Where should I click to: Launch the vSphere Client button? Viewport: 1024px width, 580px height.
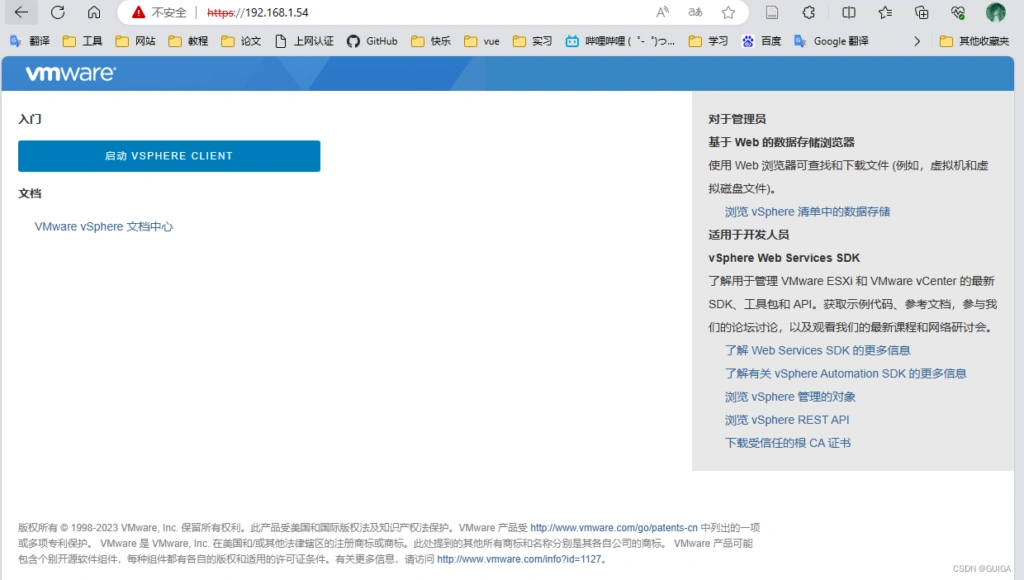tap(169, 156)
